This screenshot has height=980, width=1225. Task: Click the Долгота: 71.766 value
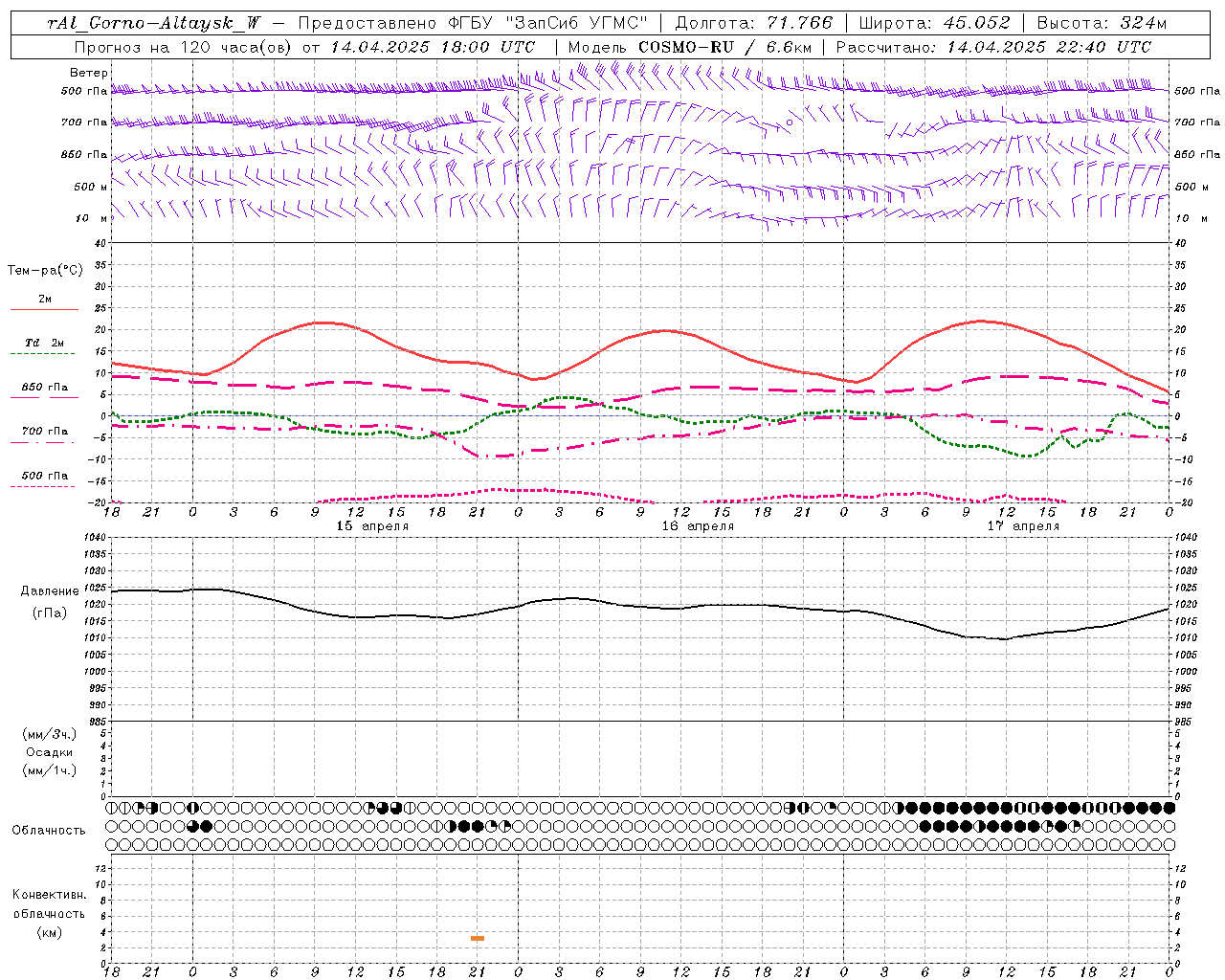(x=754, y=23)
